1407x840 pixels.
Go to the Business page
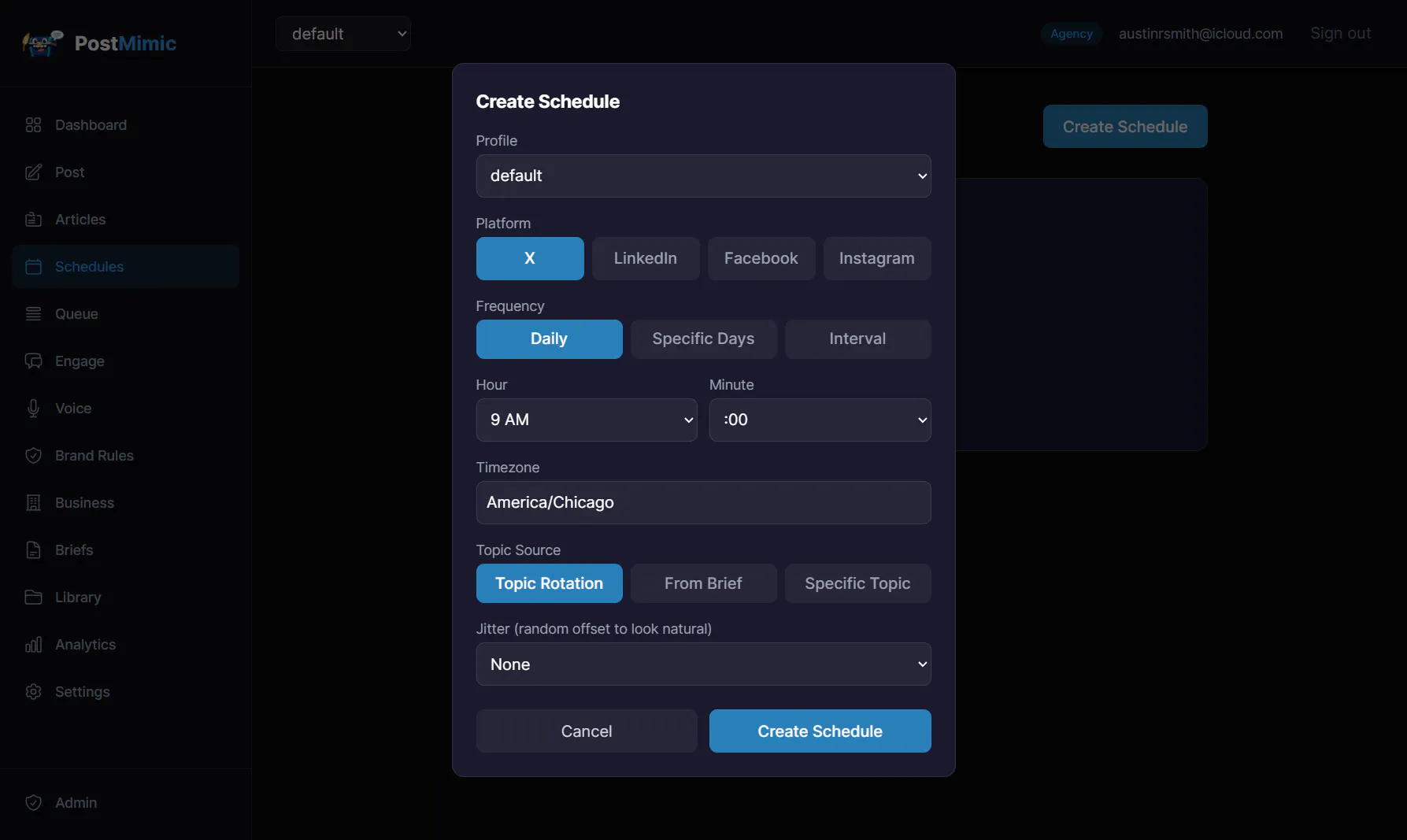(x=126, y=503)
